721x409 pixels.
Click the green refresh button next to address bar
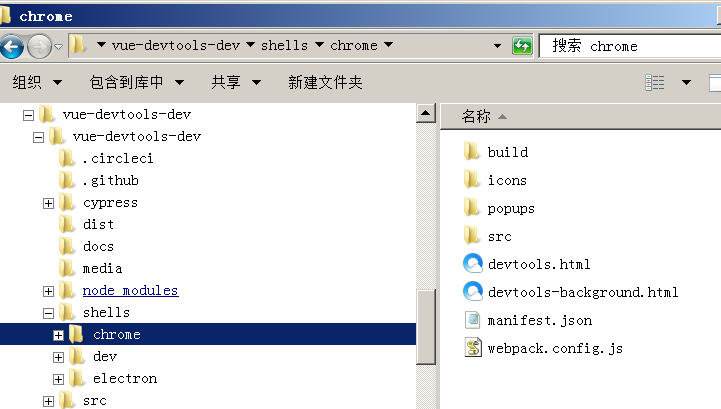[522, 46]
